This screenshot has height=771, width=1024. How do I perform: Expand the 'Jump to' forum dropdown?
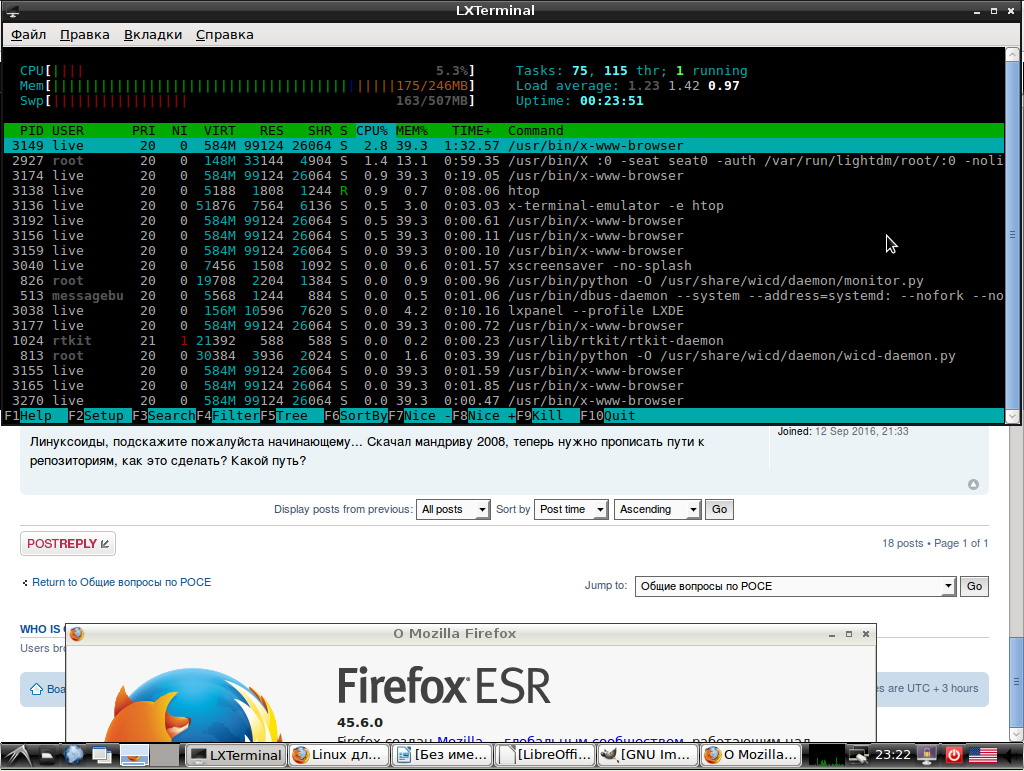(x=796, y=586)
